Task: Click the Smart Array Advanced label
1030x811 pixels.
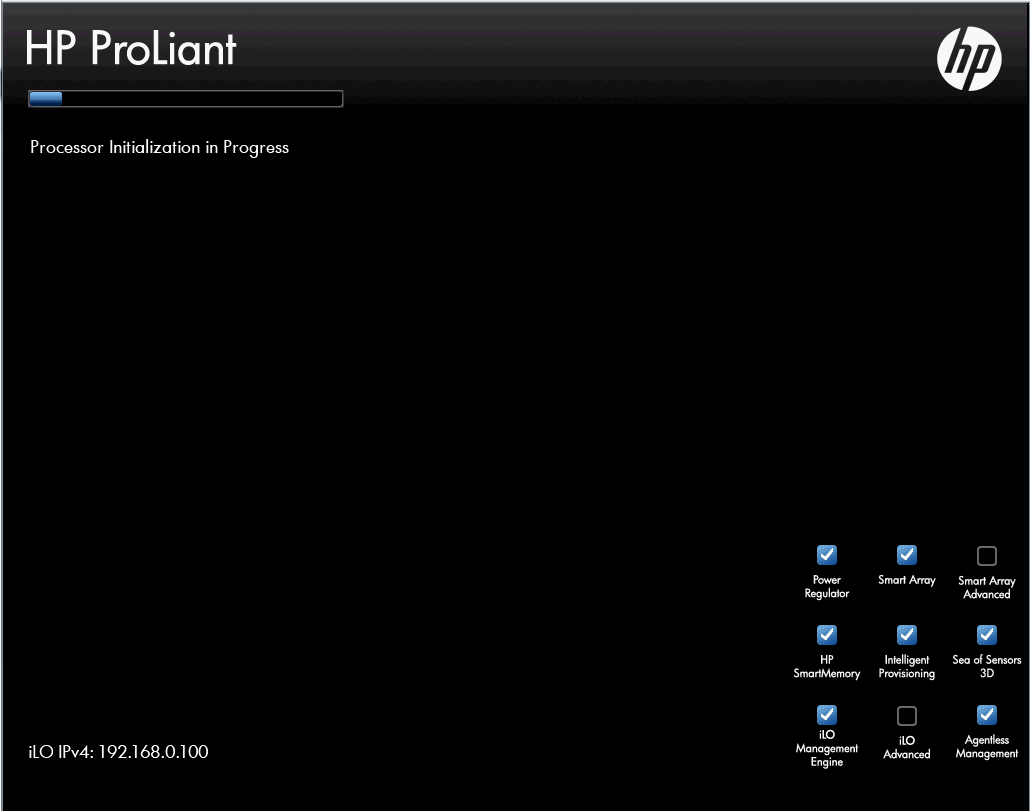Action: (x=987, y=587)
